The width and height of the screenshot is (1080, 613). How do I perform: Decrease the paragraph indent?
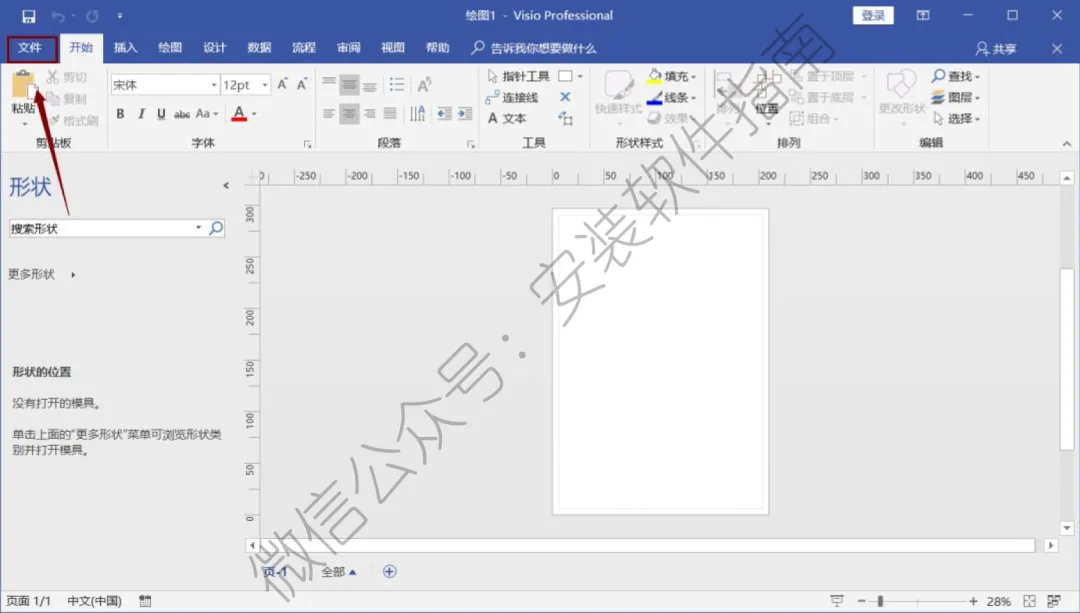(444, 114)
